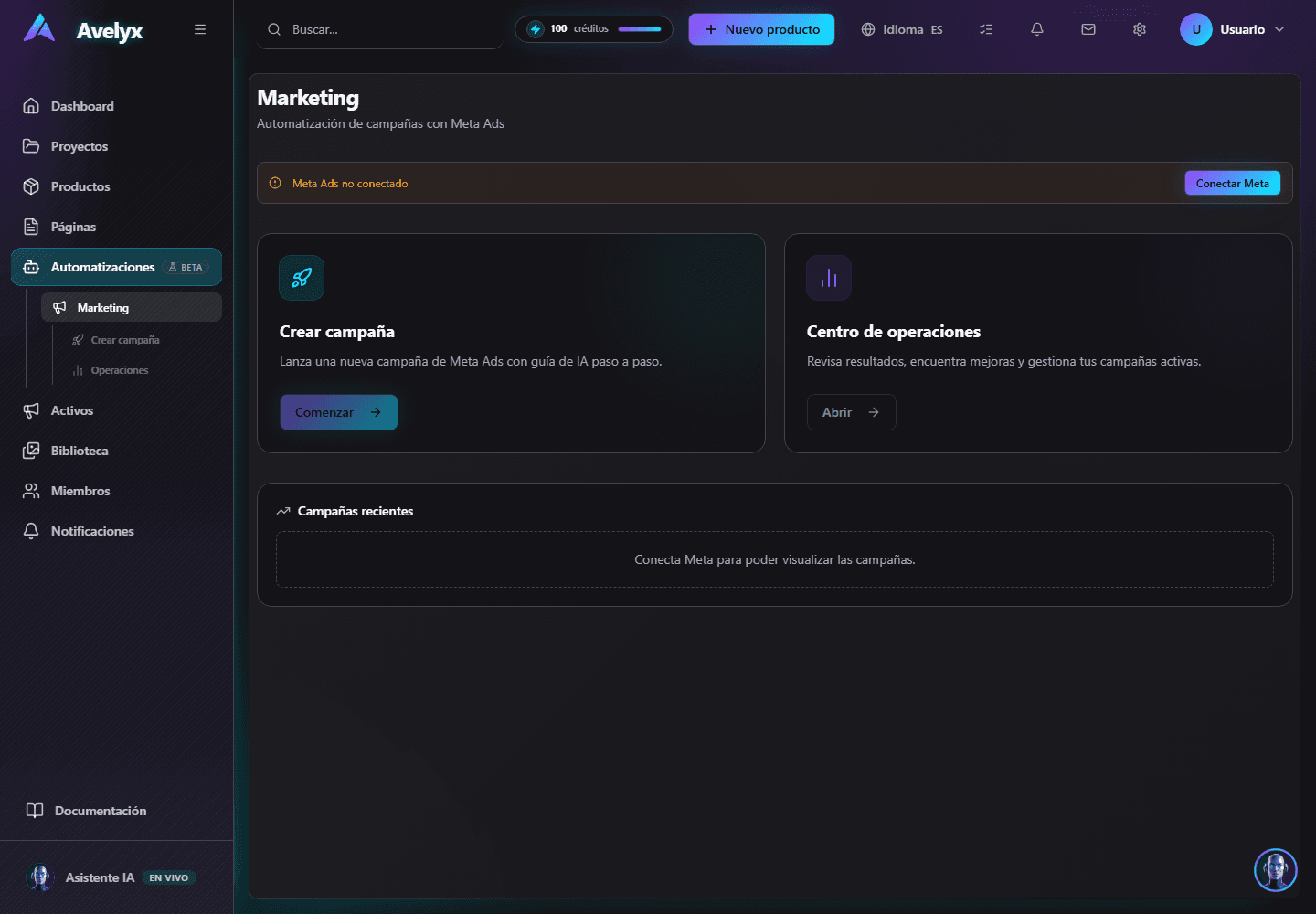Click the globe language icon
Viewport: 1316px width, 914px height.
[868, 29]
